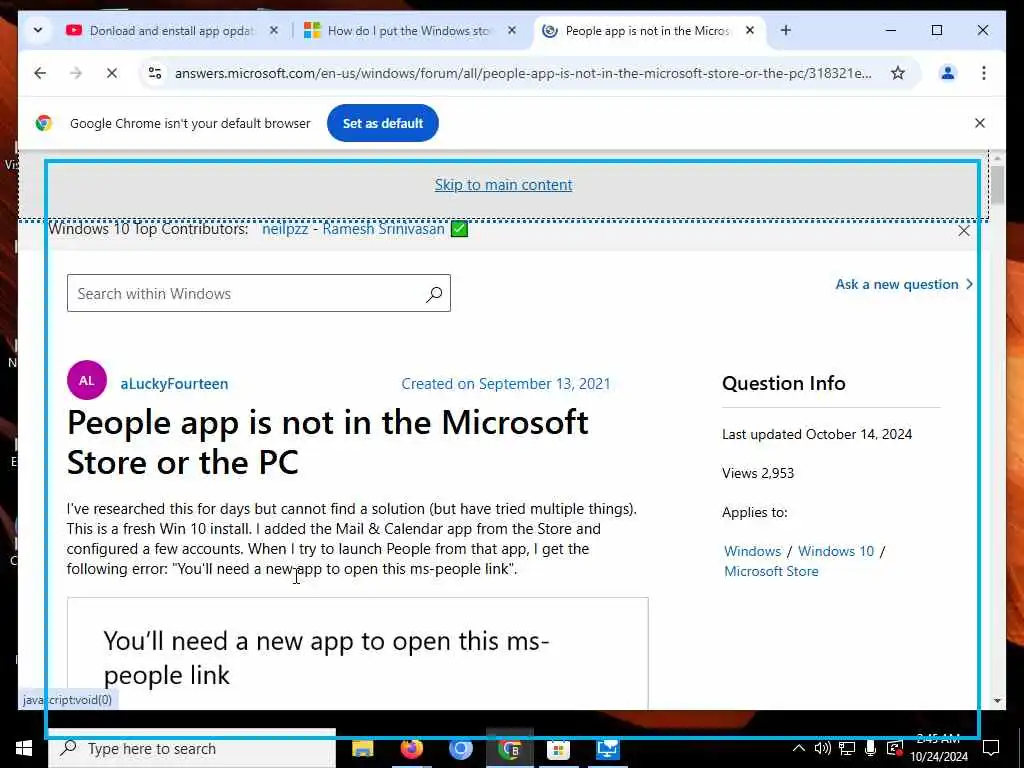Open Ramesh Srinivasan contributor link
1024x768 pixels.
383,229
